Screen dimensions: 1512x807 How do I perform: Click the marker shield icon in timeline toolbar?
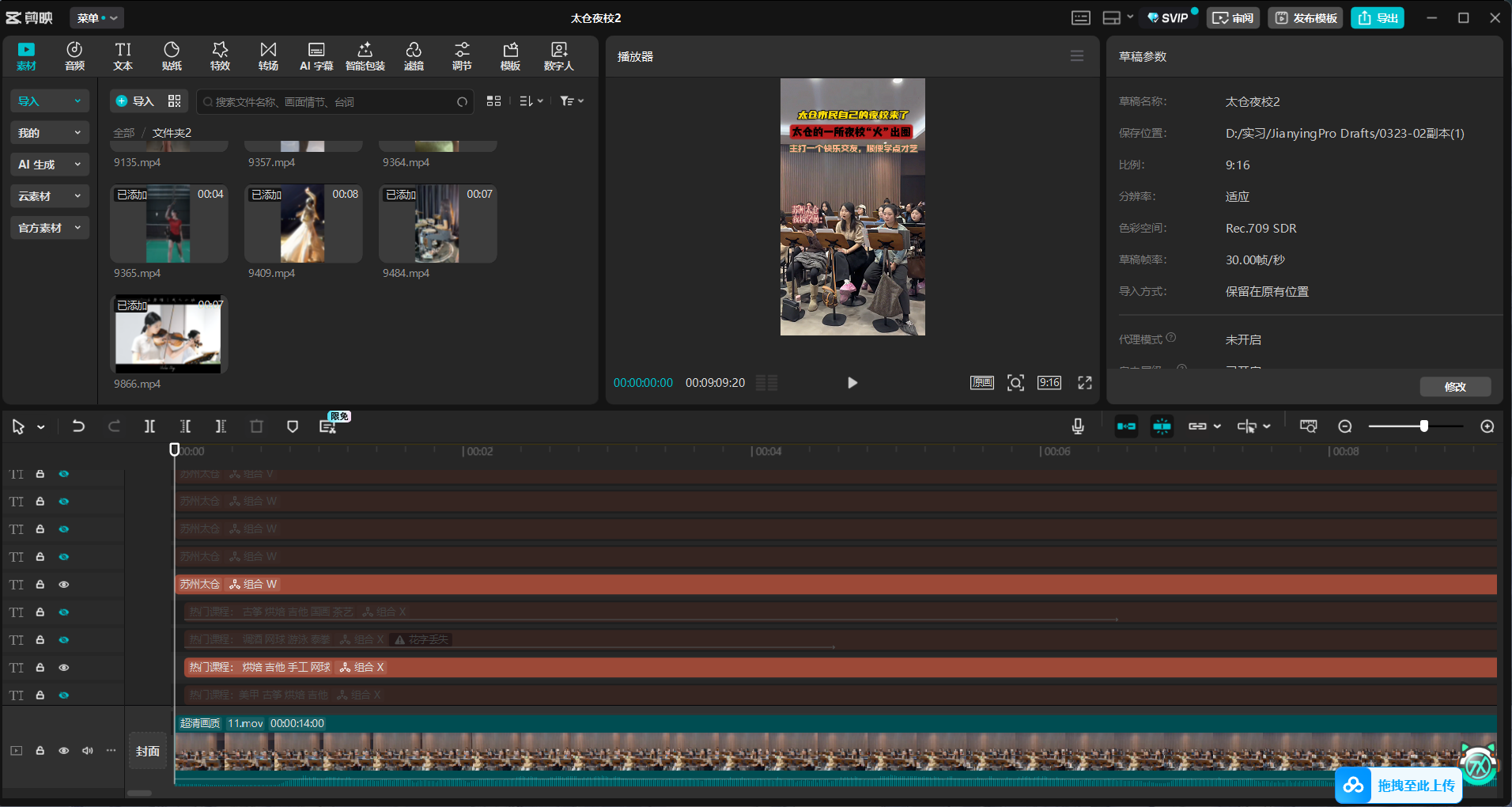click(x=293, y=426)
